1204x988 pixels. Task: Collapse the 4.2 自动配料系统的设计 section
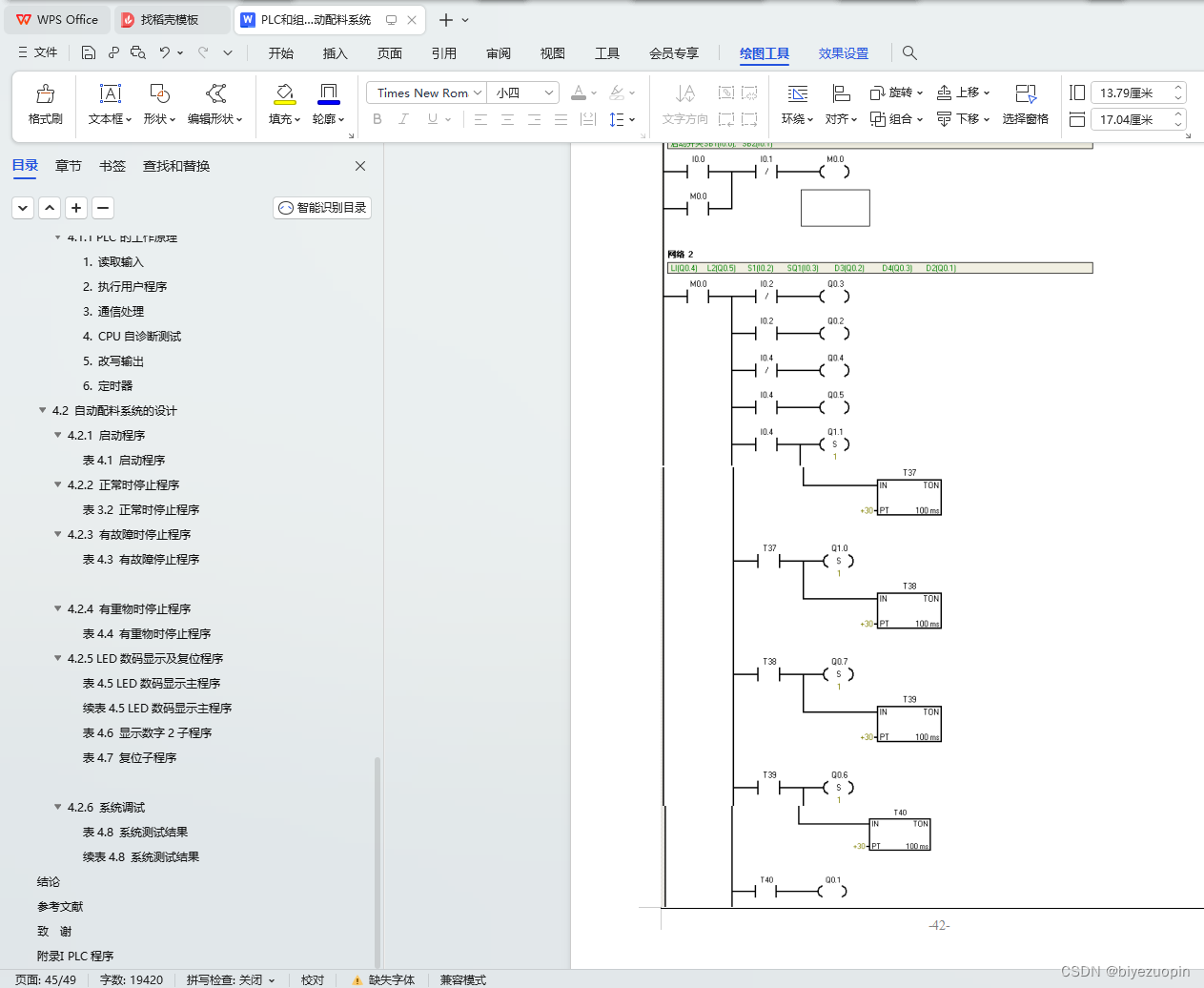coord(42,410)
